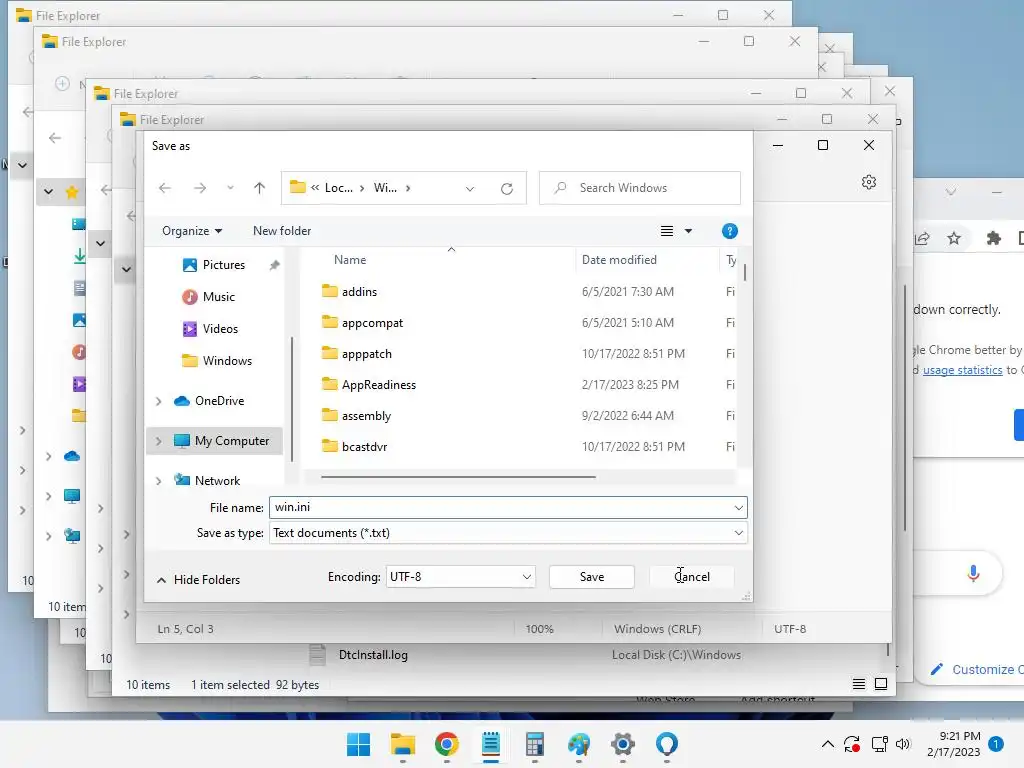Select DtcInstall.log in File Explorer

coord(373,655)
